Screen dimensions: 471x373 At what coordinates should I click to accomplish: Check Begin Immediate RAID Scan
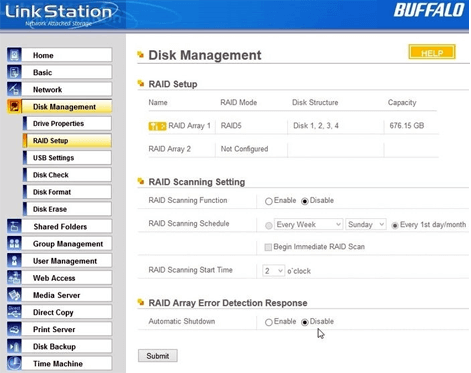(x=268, y=247)
